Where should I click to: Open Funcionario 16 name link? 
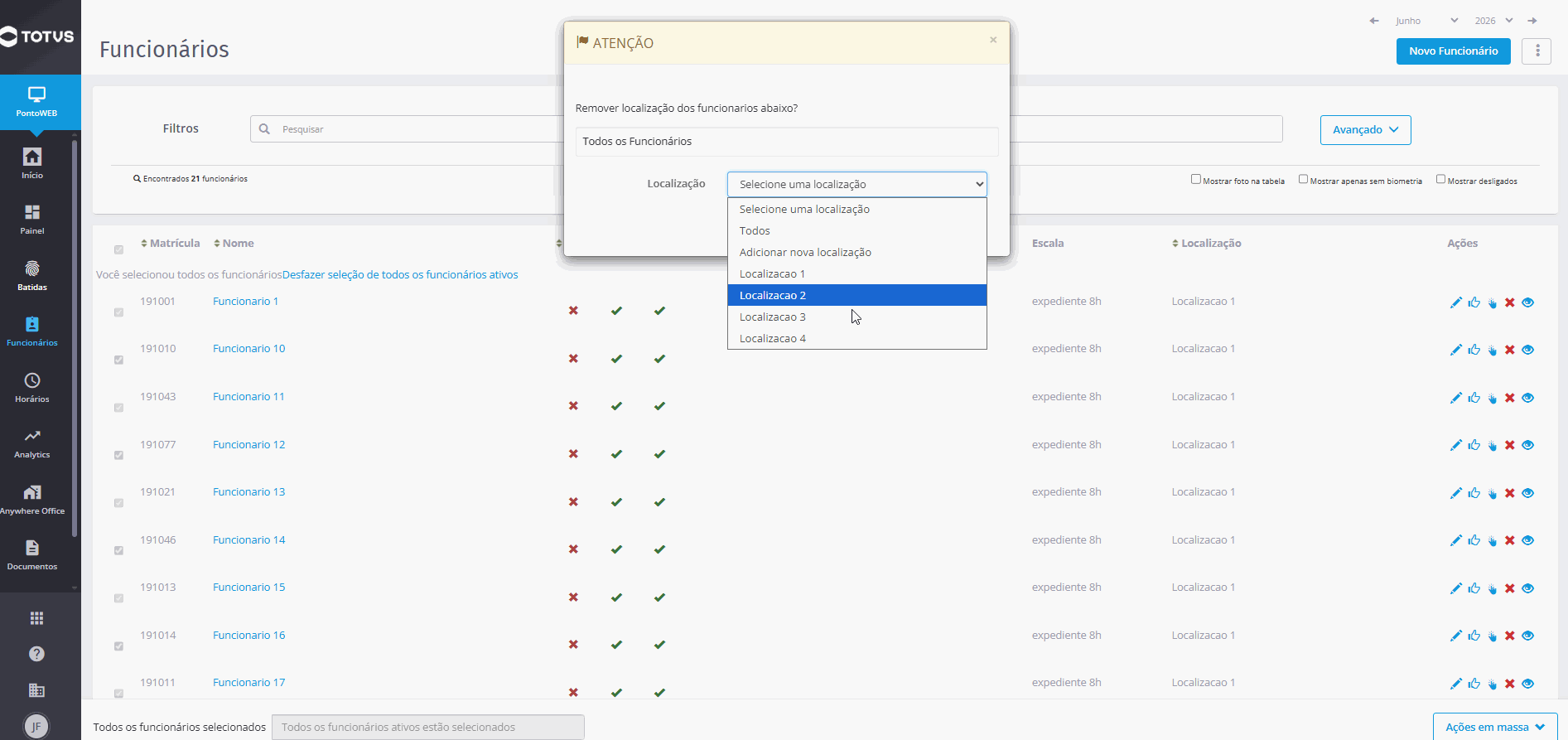point(248,635)
